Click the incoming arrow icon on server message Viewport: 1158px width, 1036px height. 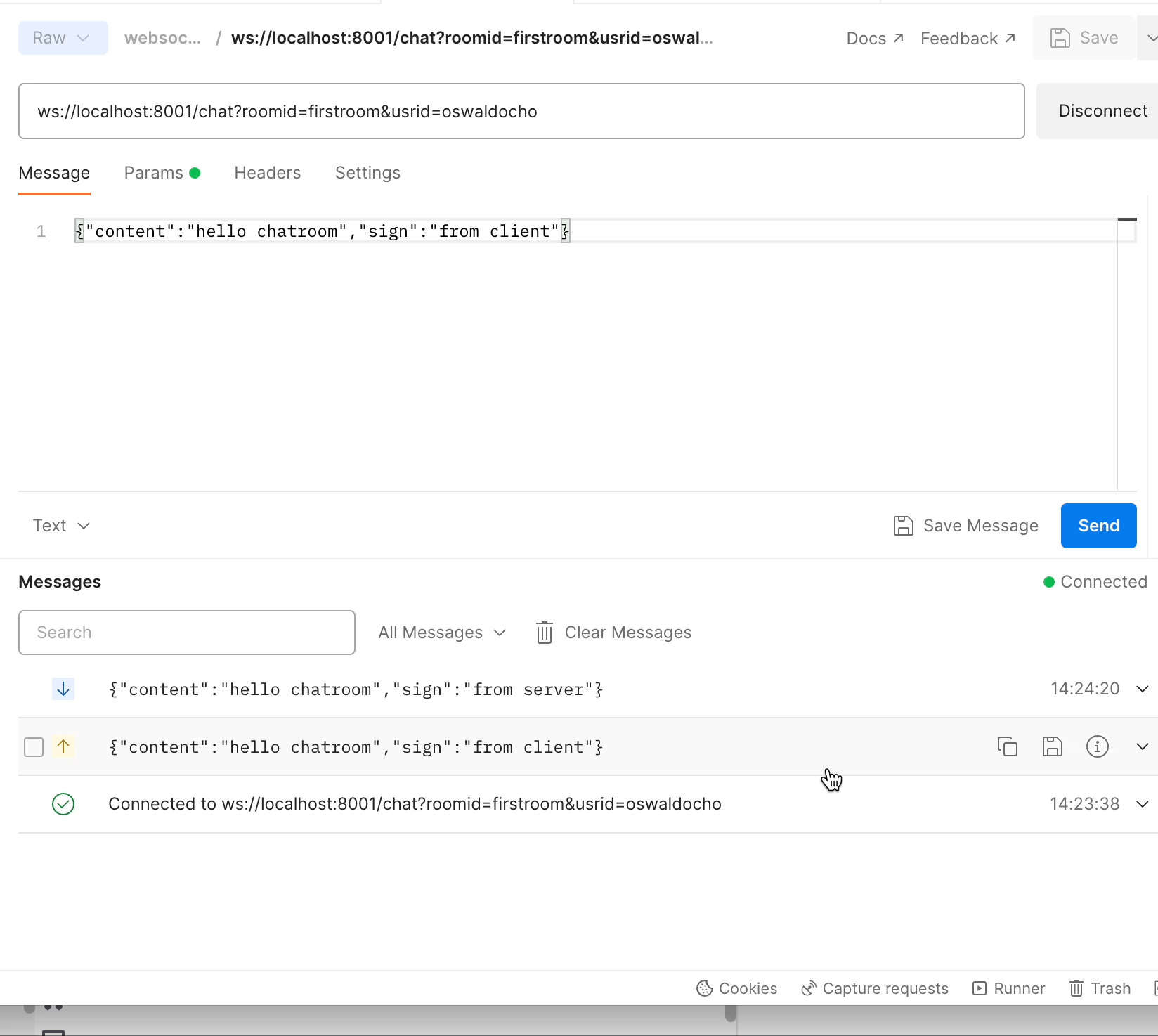click(63, 689)
